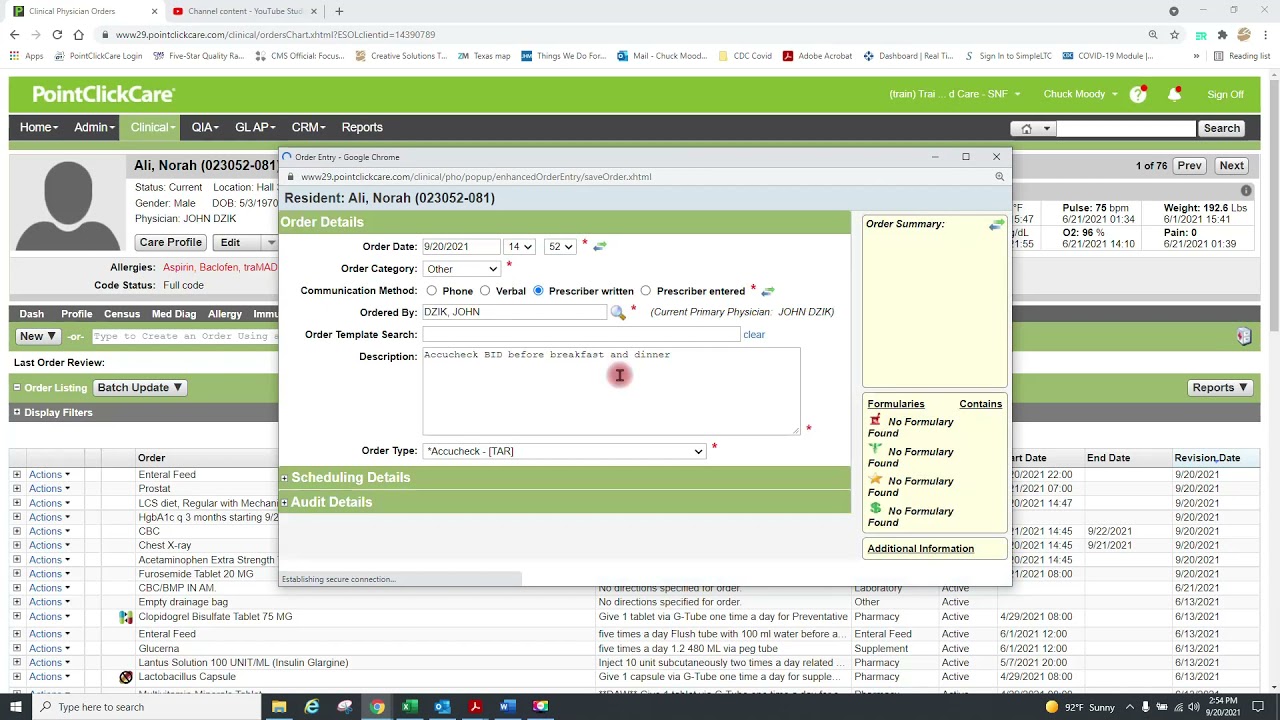Open the Order Category dropdown
The height and width of the screenshot is (720, 1280).
[461, 269]
